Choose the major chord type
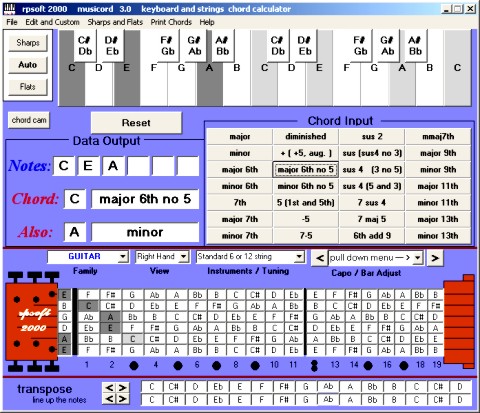This screenshot has height=413, width=480. (x=240, y=137)
